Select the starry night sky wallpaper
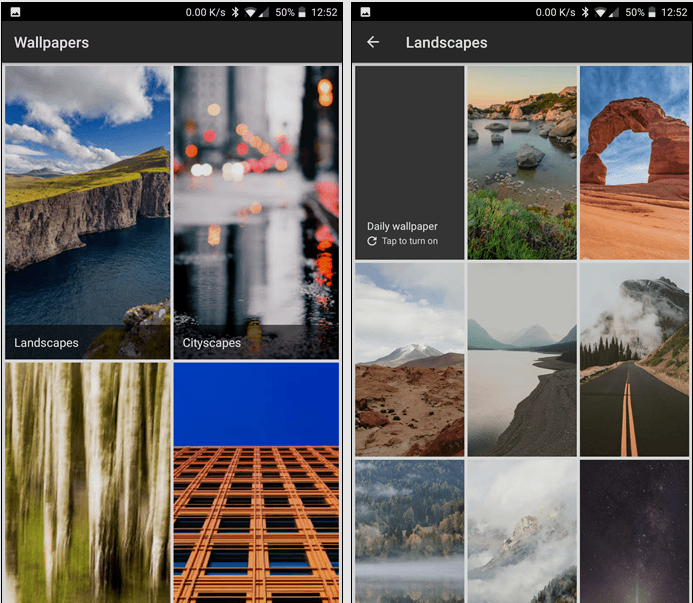This screenshot has height=603, width=693. 635,531
